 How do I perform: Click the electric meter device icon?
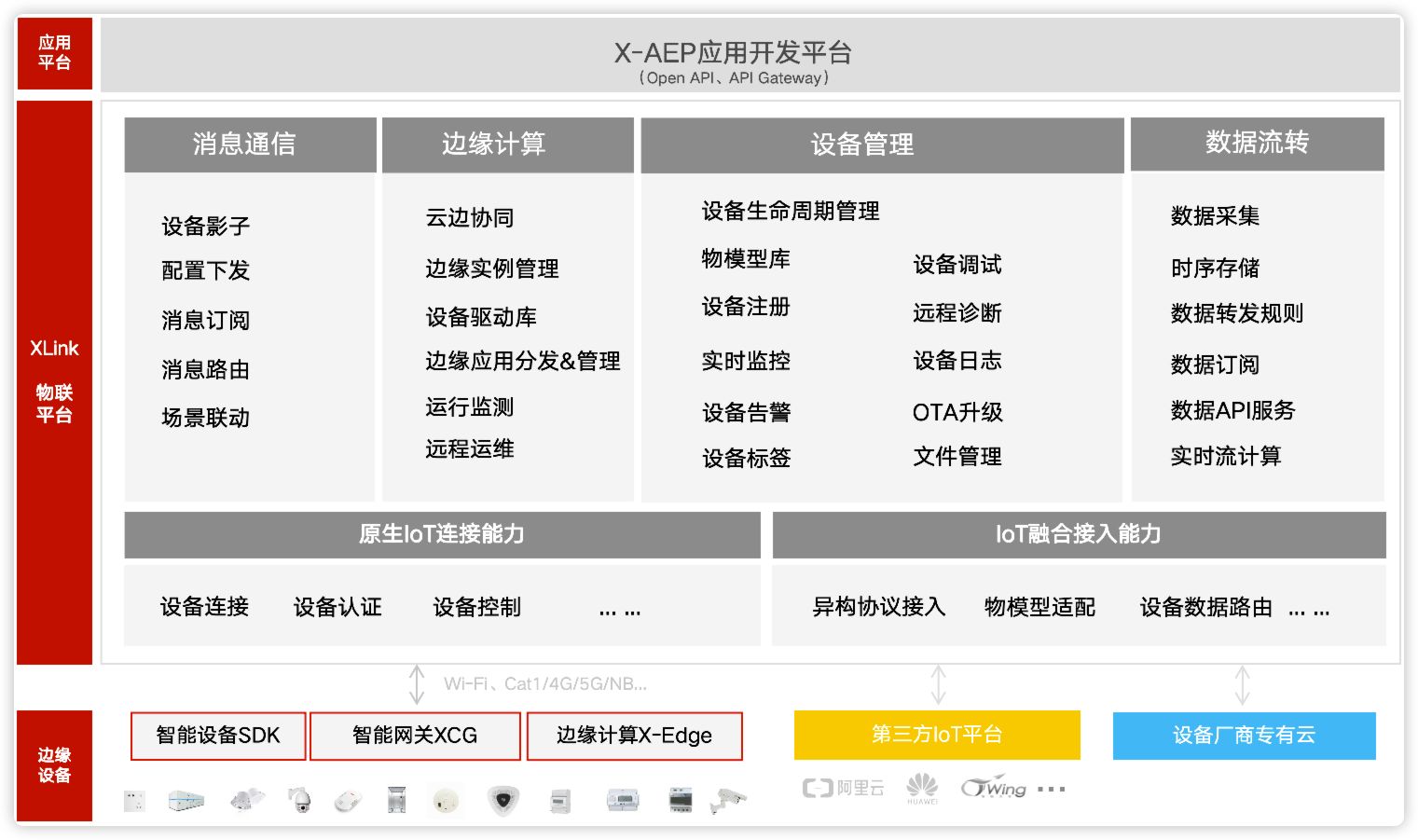coord(623,800)
